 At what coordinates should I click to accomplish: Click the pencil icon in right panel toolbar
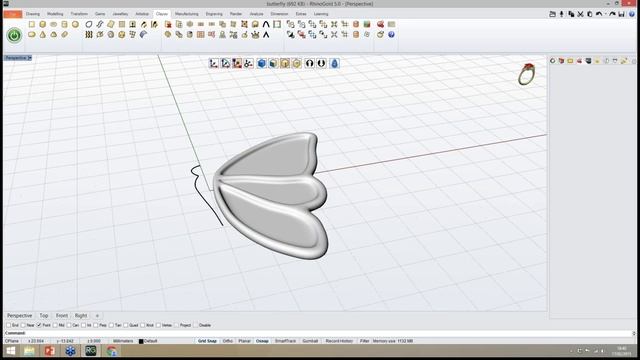[624, 61]
